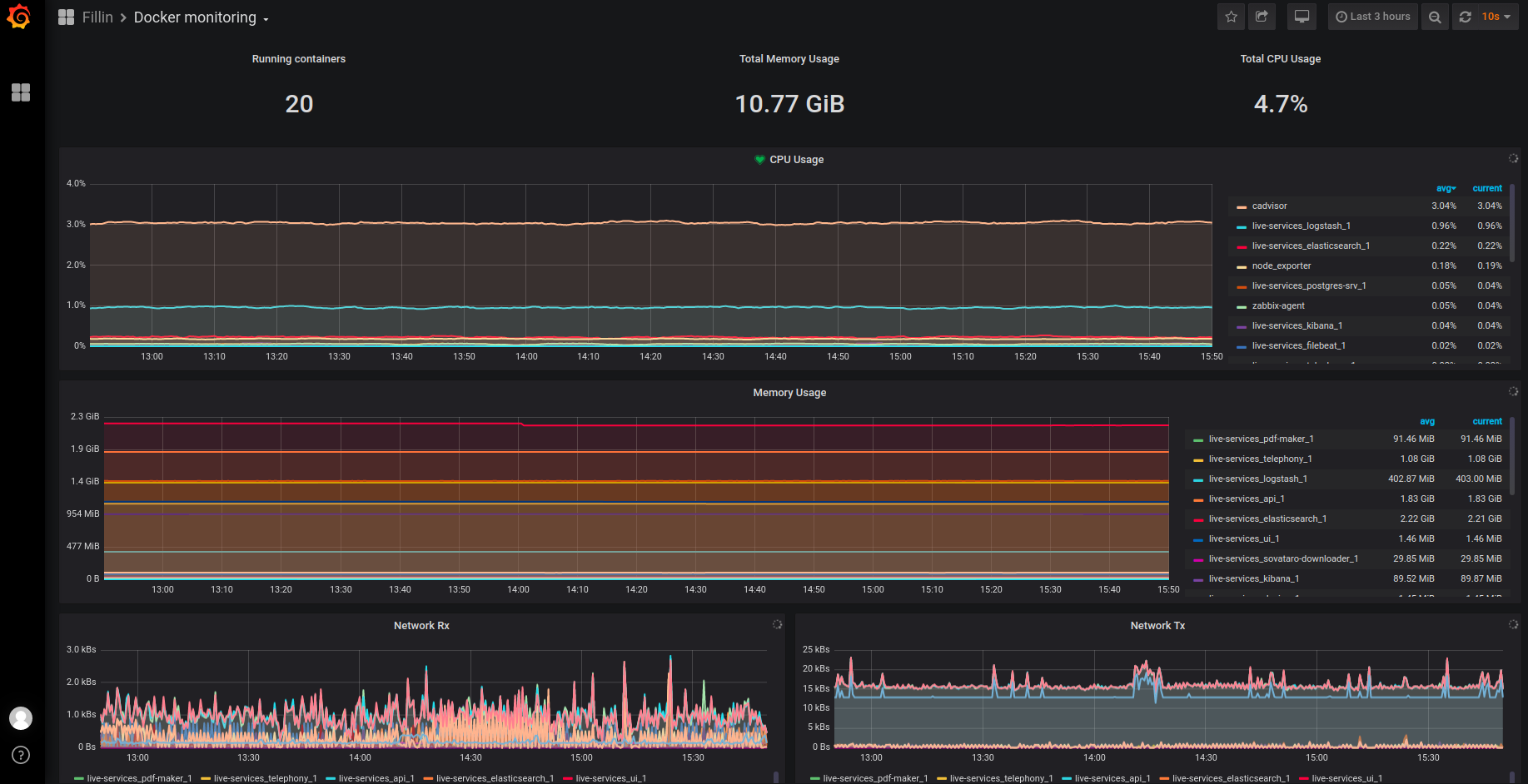Toggle zabbix-agent series in CPU legend
The width and height of the screenshot is (1528, 784).
(x=1278, y=305)
